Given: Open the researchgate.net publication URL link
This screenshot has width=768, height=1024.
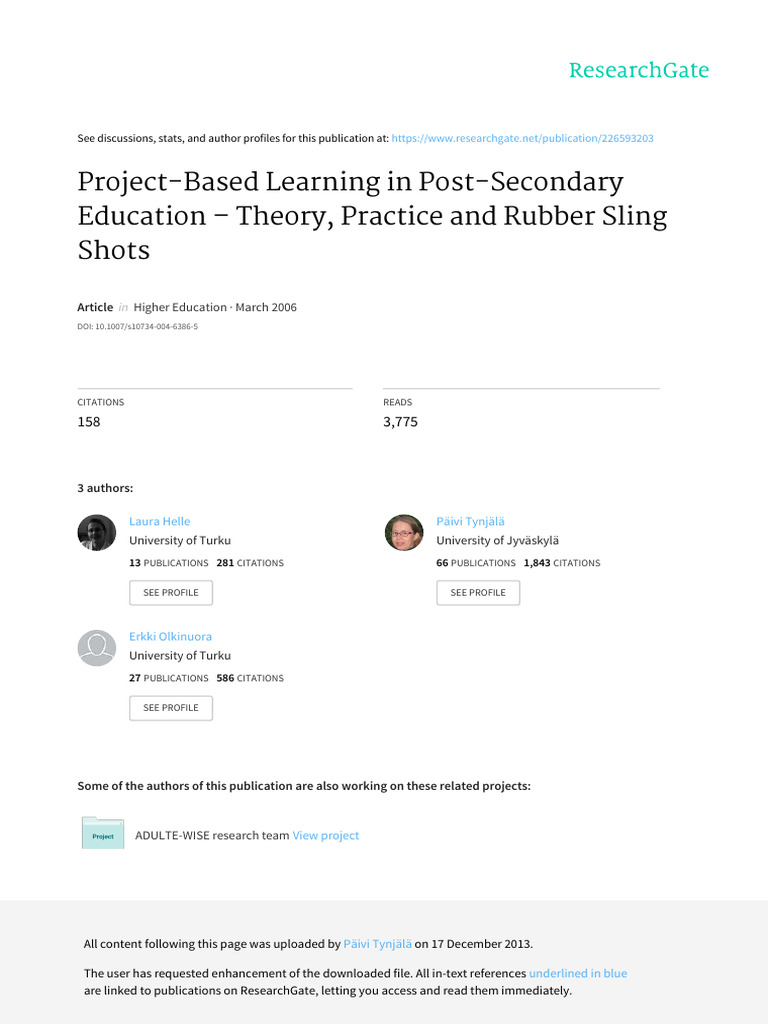Looking at the screenshot, I should [x=523, y=138].
